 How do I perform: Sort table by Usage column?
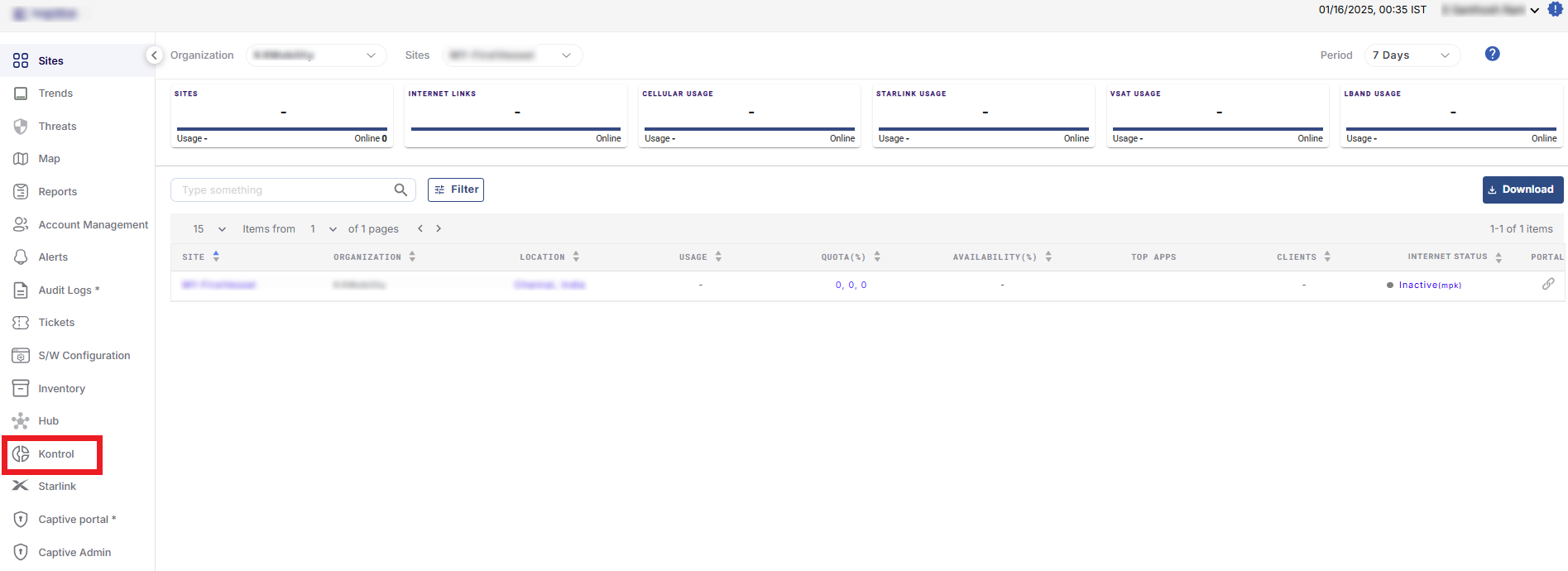(x=718, y=257)
